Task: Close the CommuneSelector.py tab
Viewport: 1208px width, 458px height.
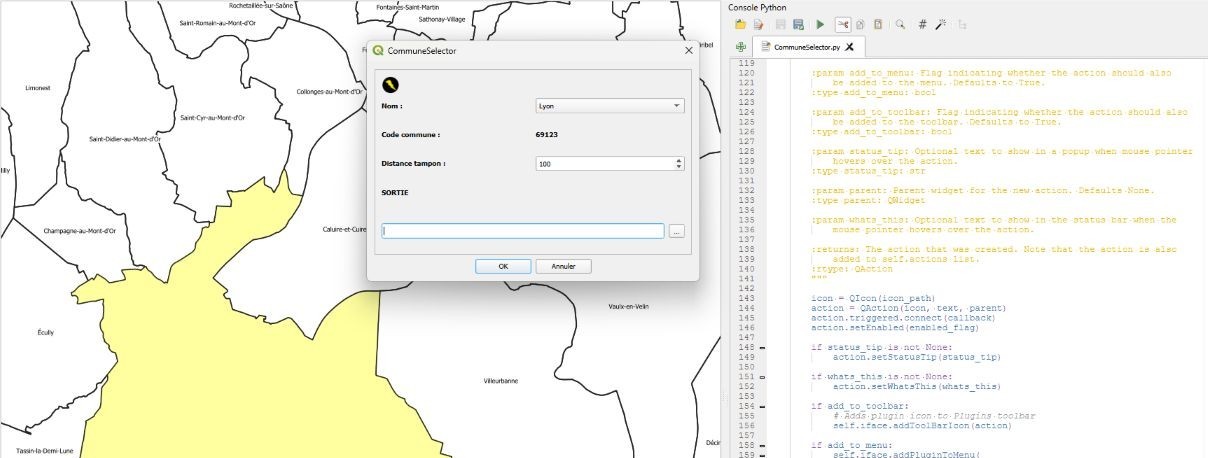Action: tap(849, 47)
